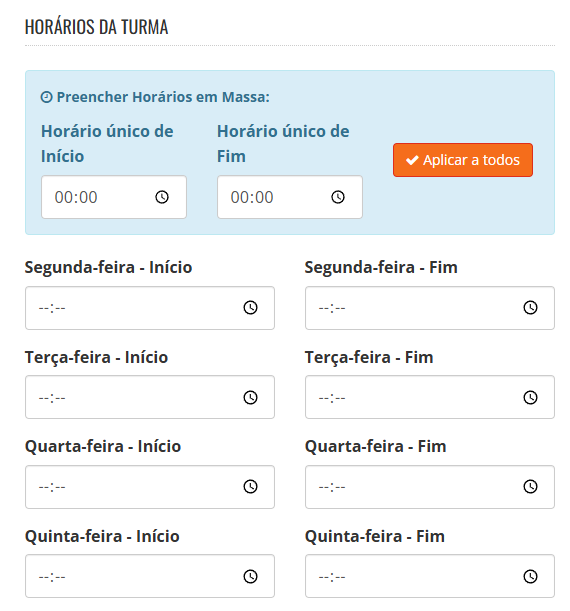The height and width of the screenshot is (611, 570).
Task: Focus the Quarta-feira Início time input
Action: [150, 487]
